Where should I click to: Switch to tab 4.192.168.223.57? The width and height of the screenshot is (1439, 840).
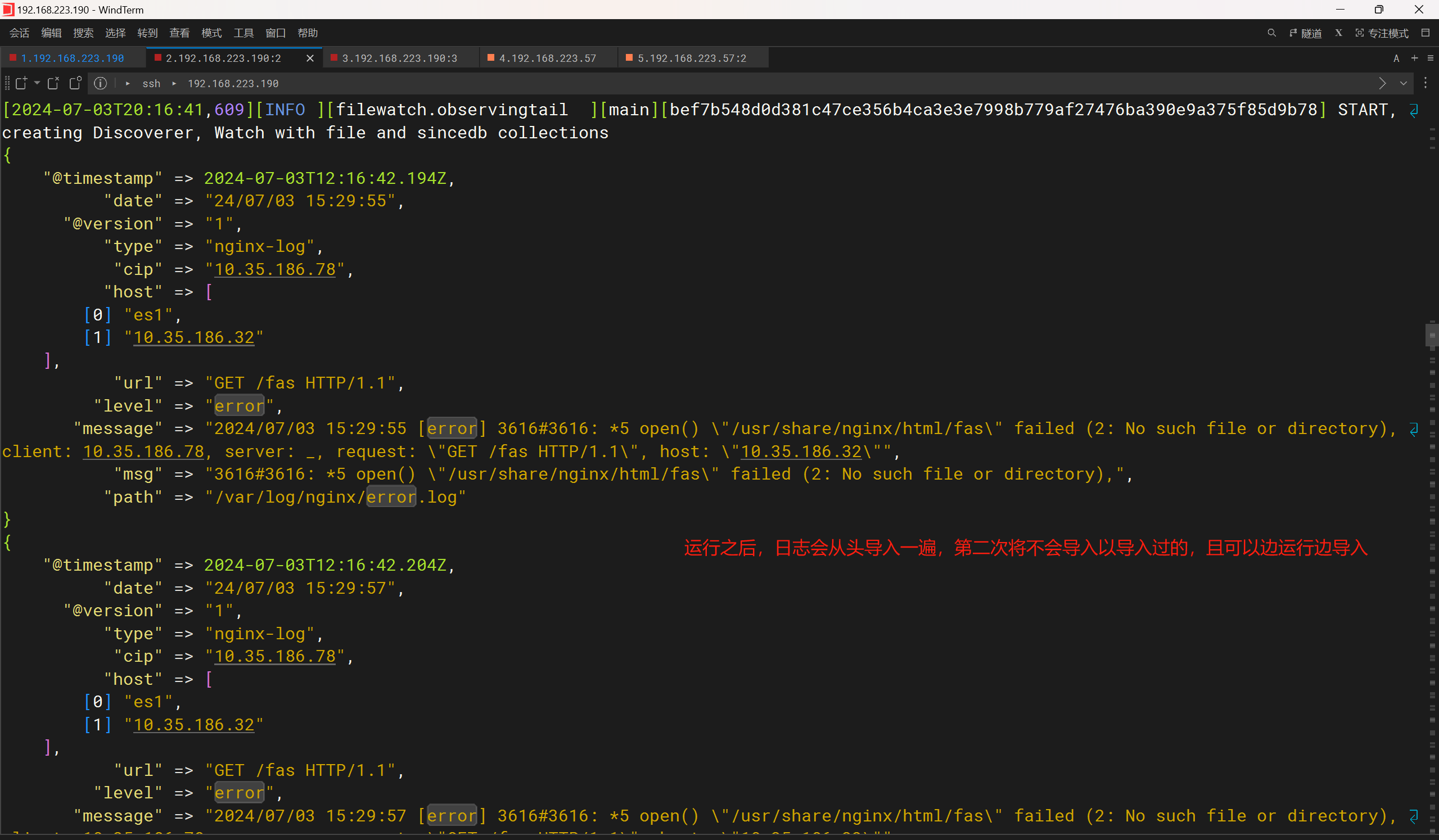pyautogui.click(x=547, y=58)
